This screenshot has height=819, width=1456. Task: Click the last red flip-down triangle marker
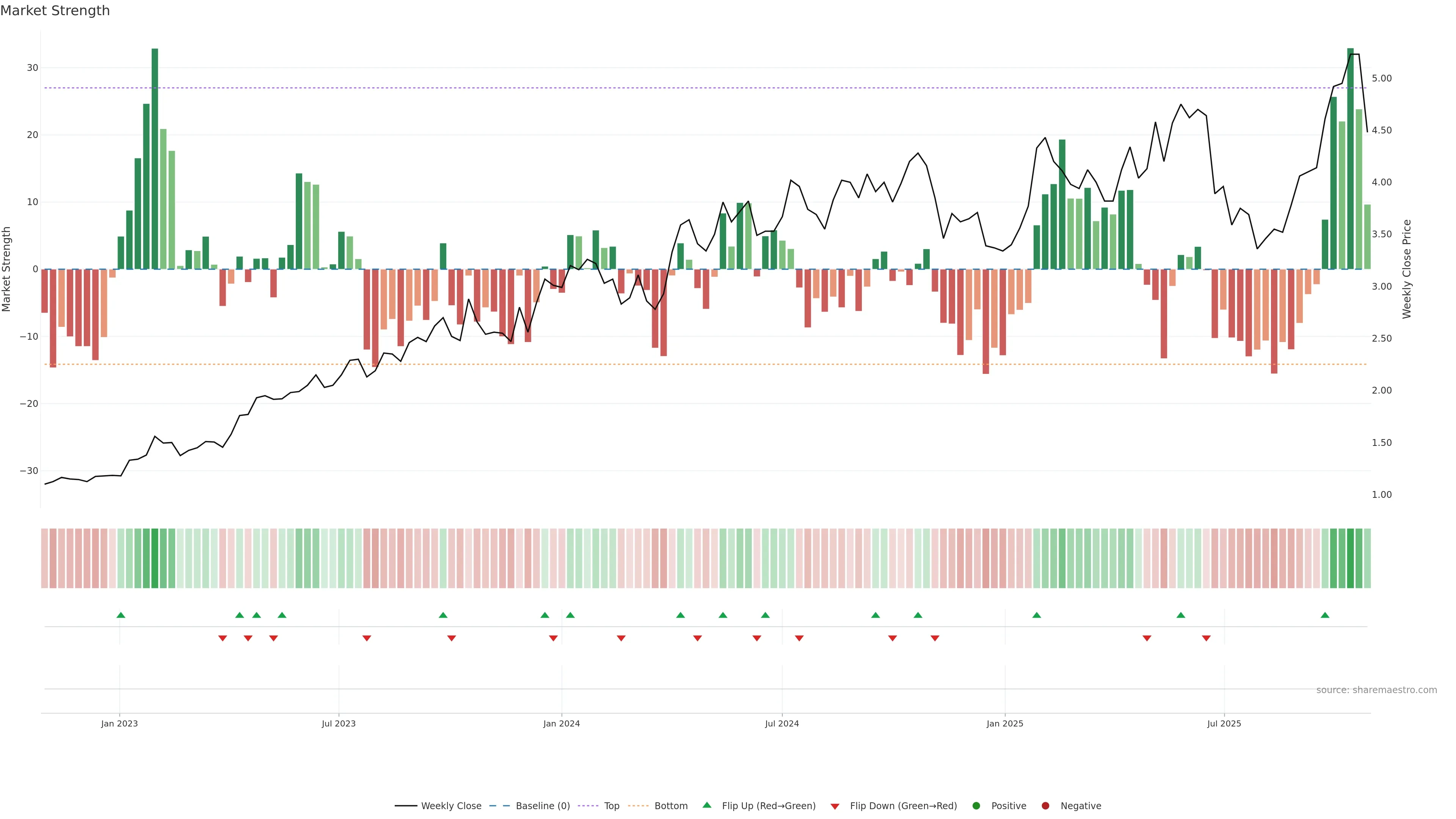point(1206,638)
